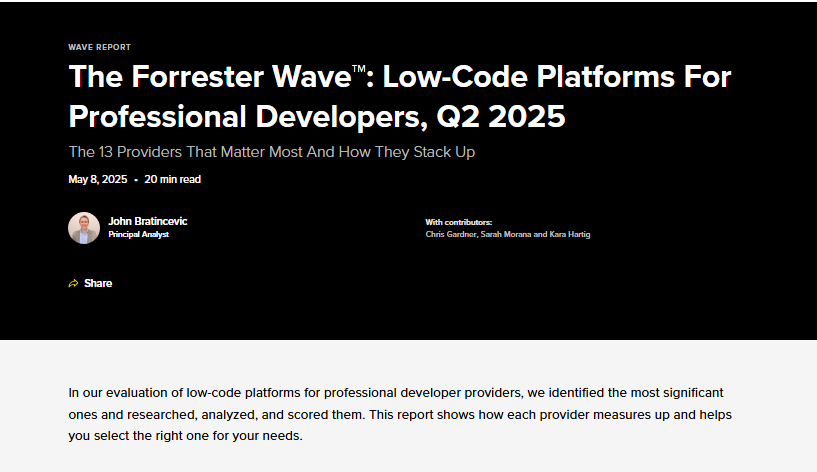Open John Bratincevic's profile photo
Image resolution: width=817 pixels, height=472 pixels.
pos(84,228)
